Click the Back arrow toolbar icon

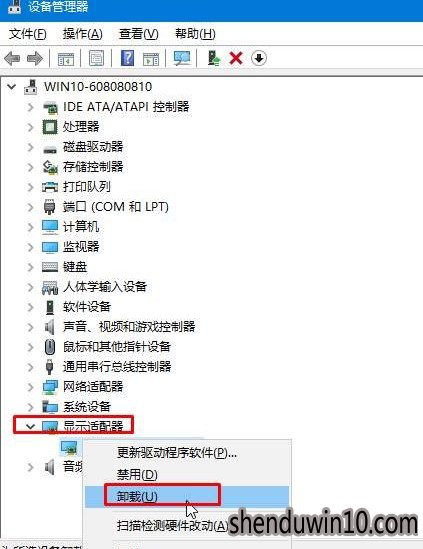tap(12, 58)
